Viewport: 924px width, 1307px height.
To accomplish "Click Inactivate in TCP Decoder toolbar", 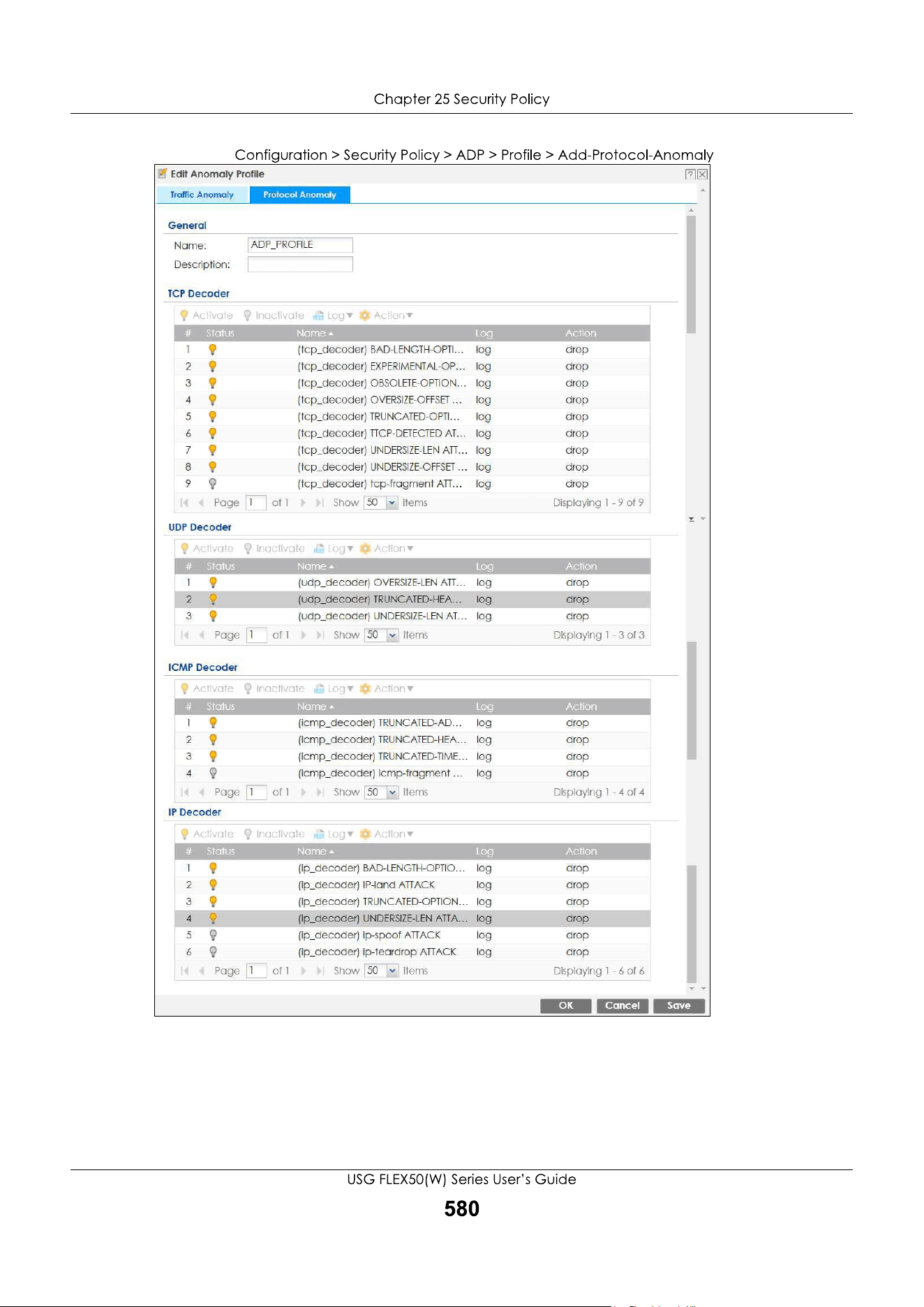I will [x=274, y=316].
